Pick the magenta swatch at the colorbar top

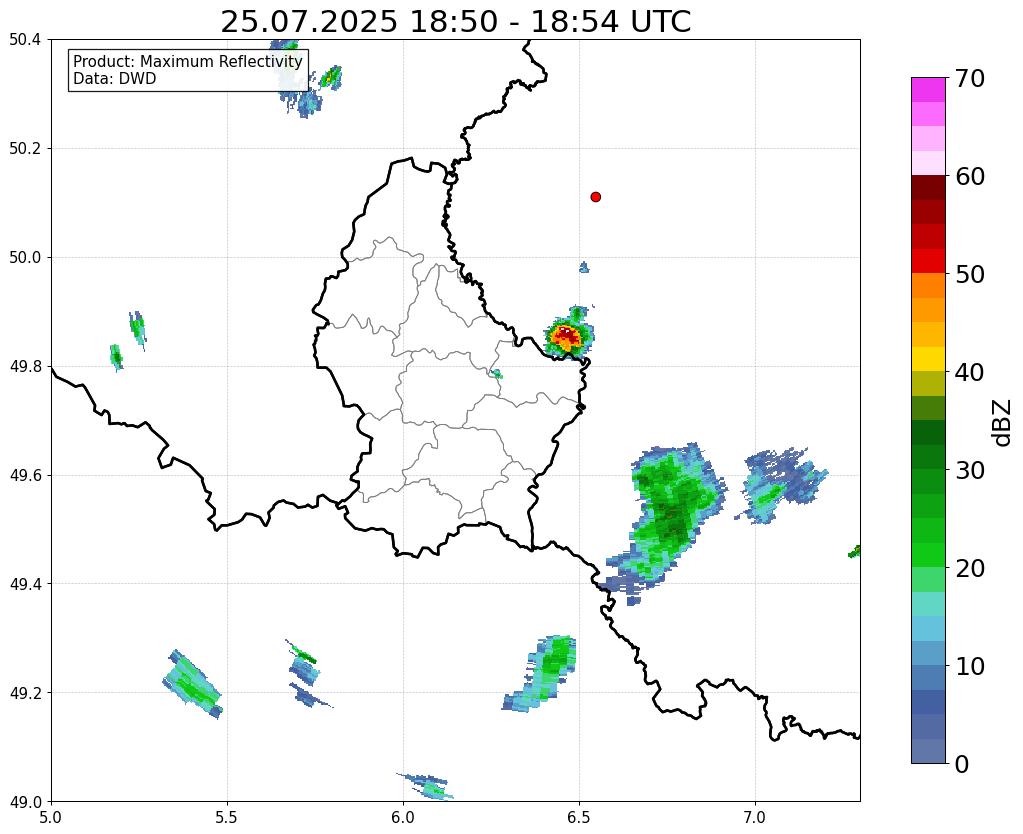pyautogui.click(x=928, y=90)
